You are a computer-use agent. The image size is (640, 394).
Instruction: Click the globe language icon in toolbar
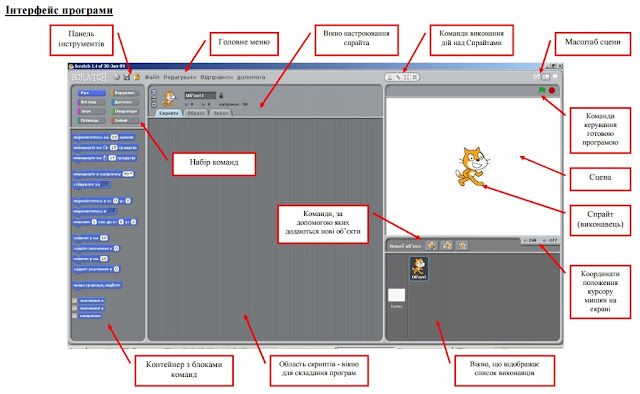tap(117, 77)
